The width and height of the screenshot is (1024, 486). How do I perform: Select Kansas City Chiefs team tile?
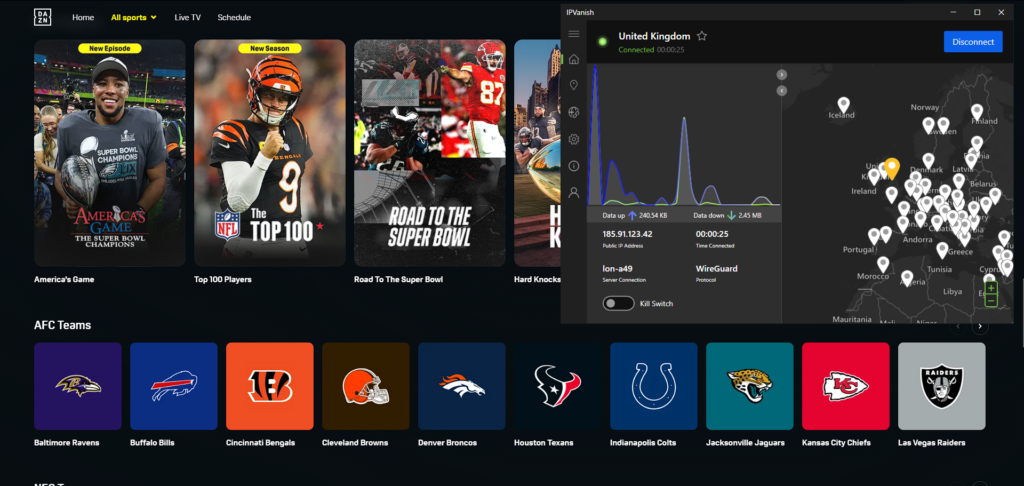(846, 386)
